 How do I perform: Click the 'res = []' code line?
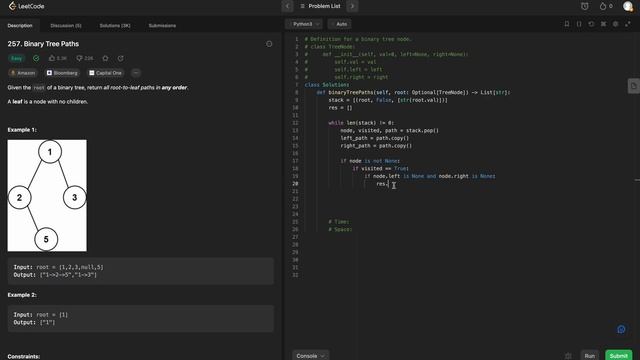click(x=340, y=108)
